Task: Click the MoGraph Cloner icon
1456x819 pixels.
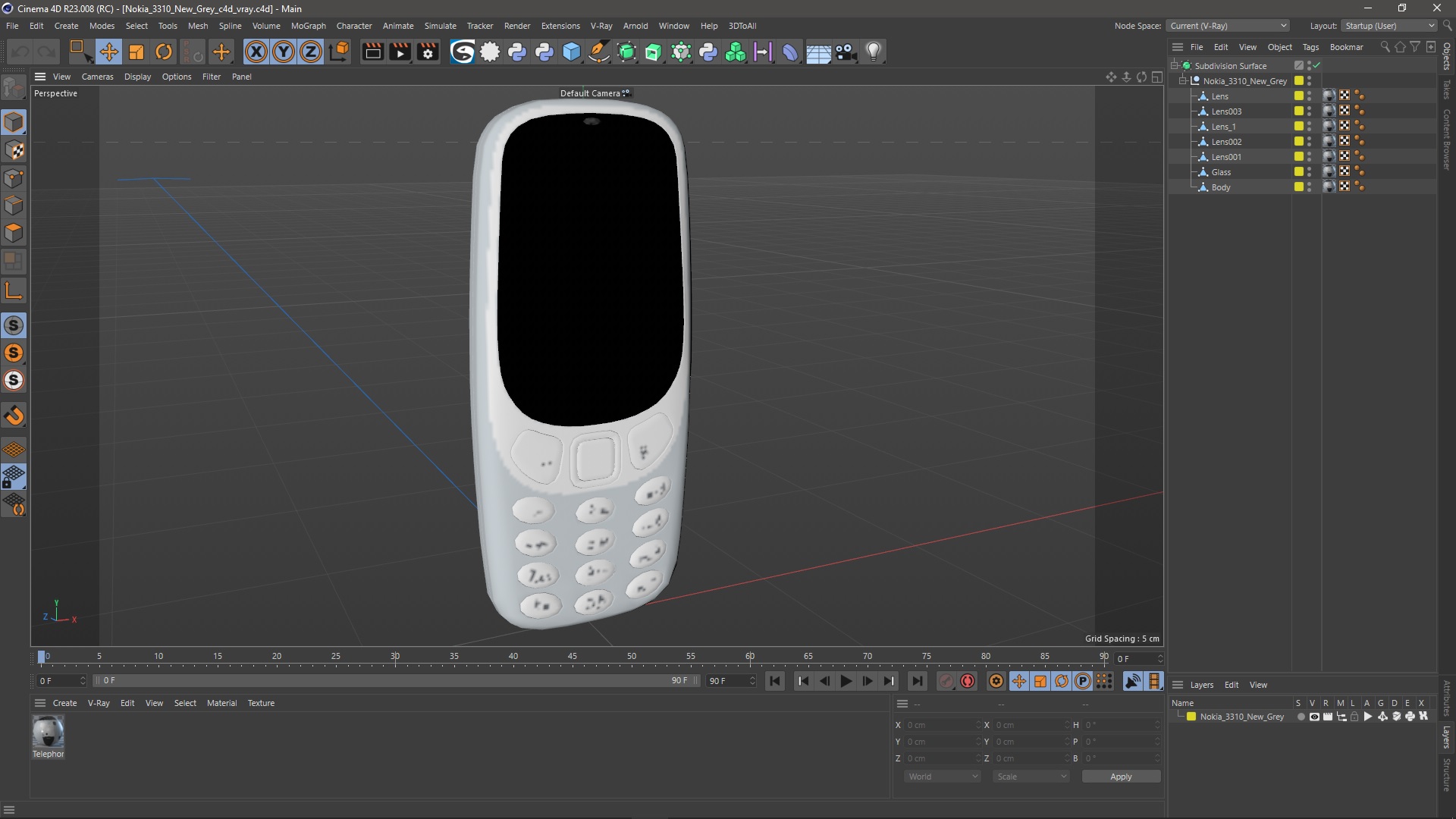Action: (736, 52)
